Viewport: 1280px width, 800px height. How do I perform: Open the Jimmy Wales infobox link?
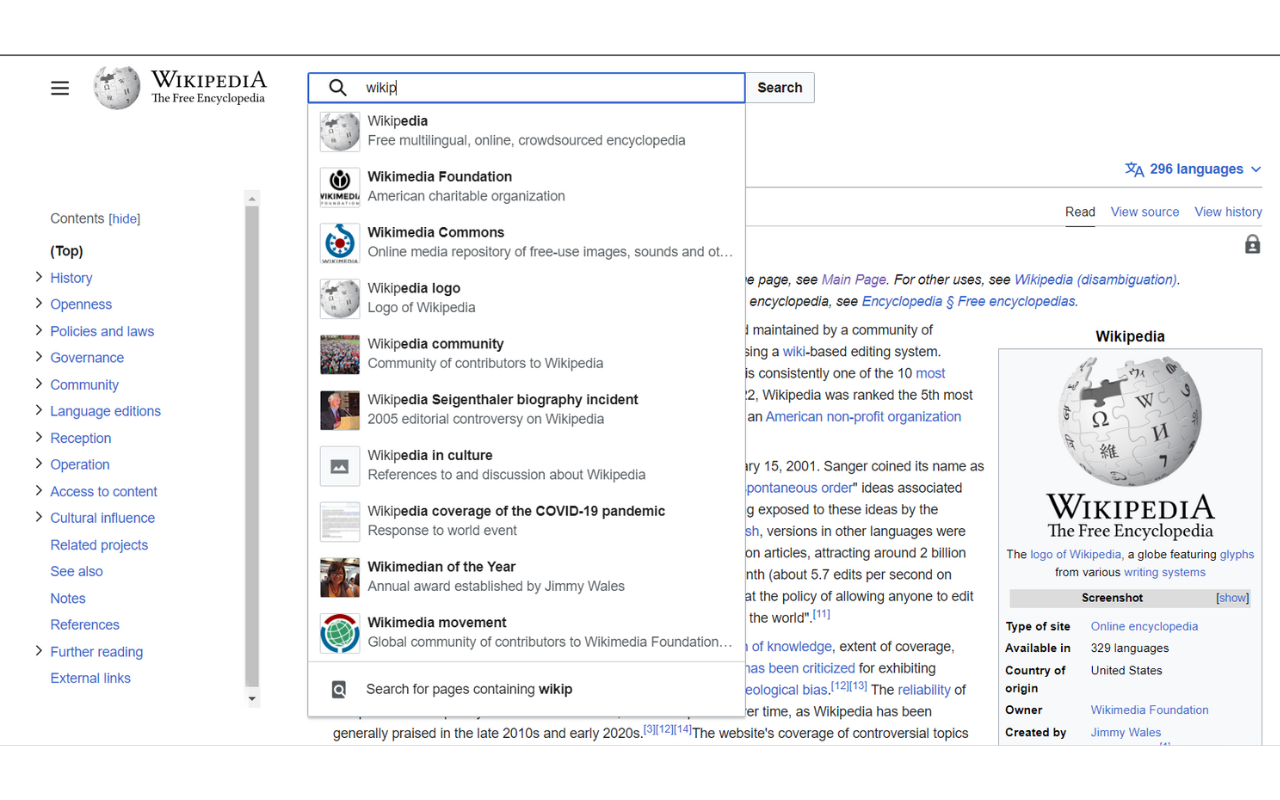click(1126, 733)
